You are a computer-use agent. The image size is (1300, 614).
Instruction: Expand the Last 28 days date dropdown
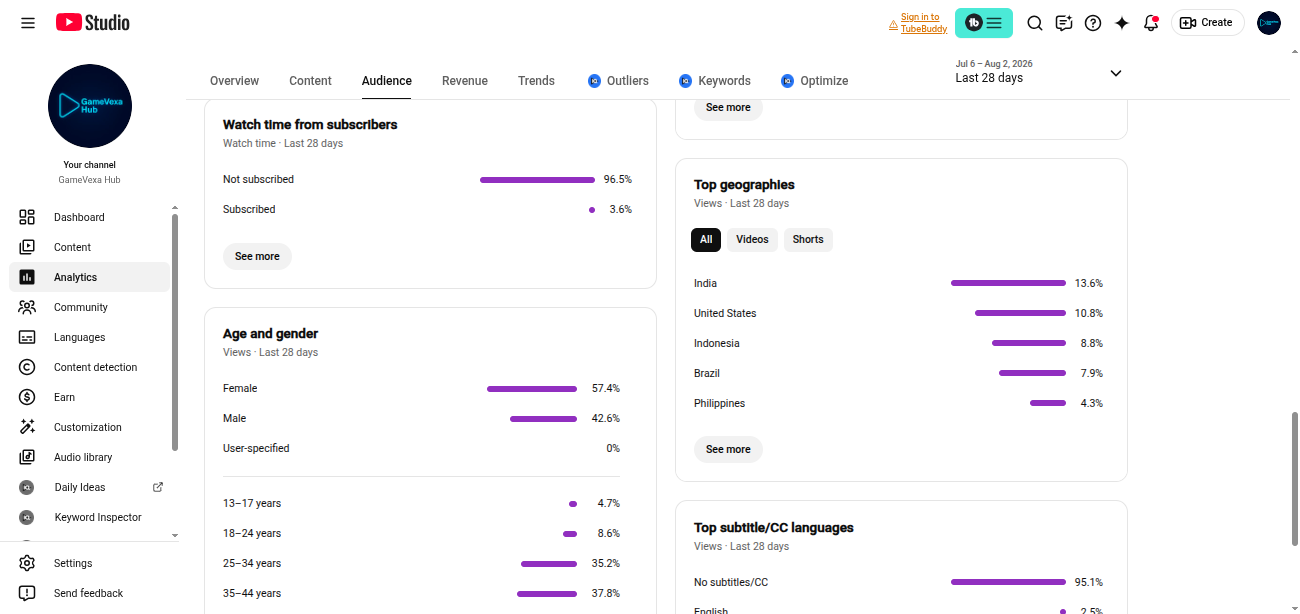(1039, 72)
